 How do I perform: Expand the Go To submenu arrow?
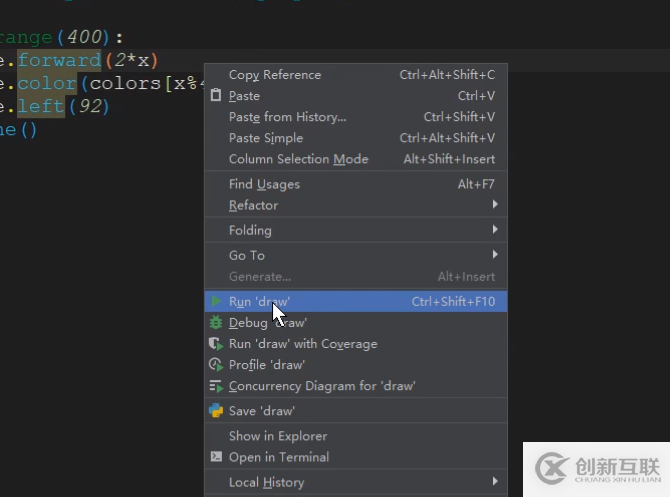coord(495,255)
